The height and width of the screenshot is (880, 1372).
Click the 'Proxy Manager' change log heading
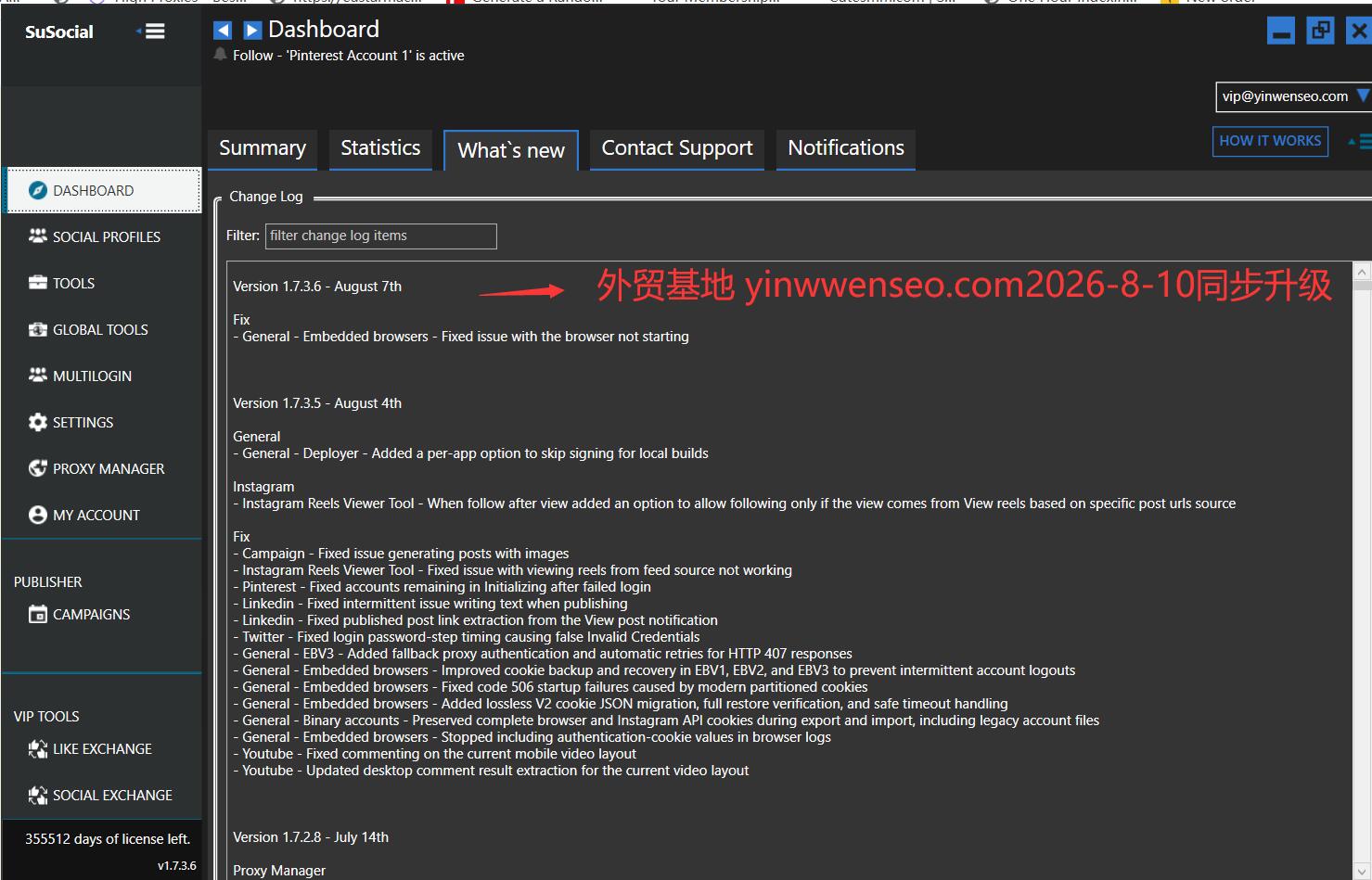tap(279, 871)
